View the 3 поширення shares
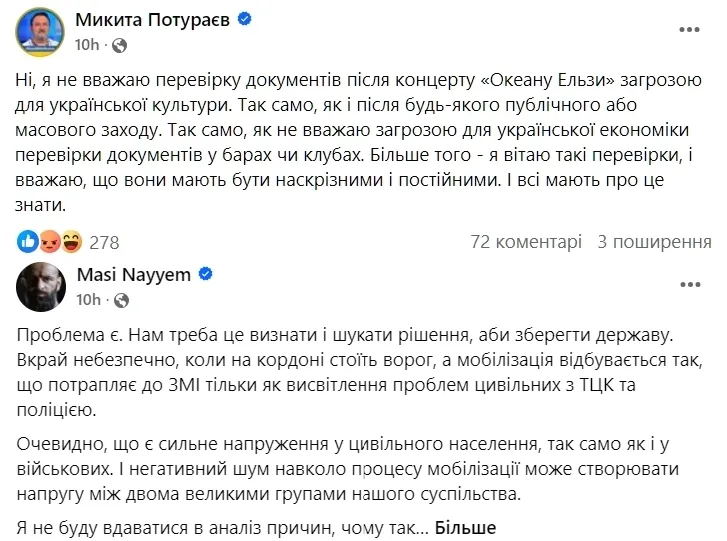The height and width of the screenshot is (541, 727). tap(654, 242)
